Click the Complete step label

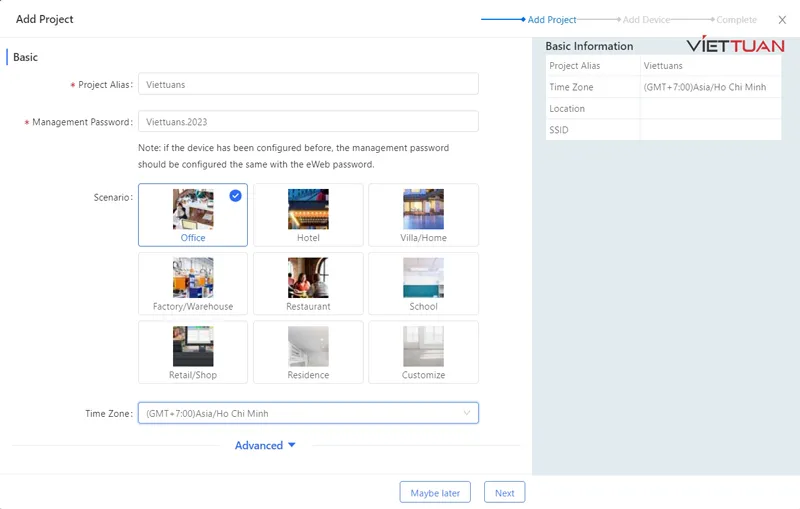point(736,20)
